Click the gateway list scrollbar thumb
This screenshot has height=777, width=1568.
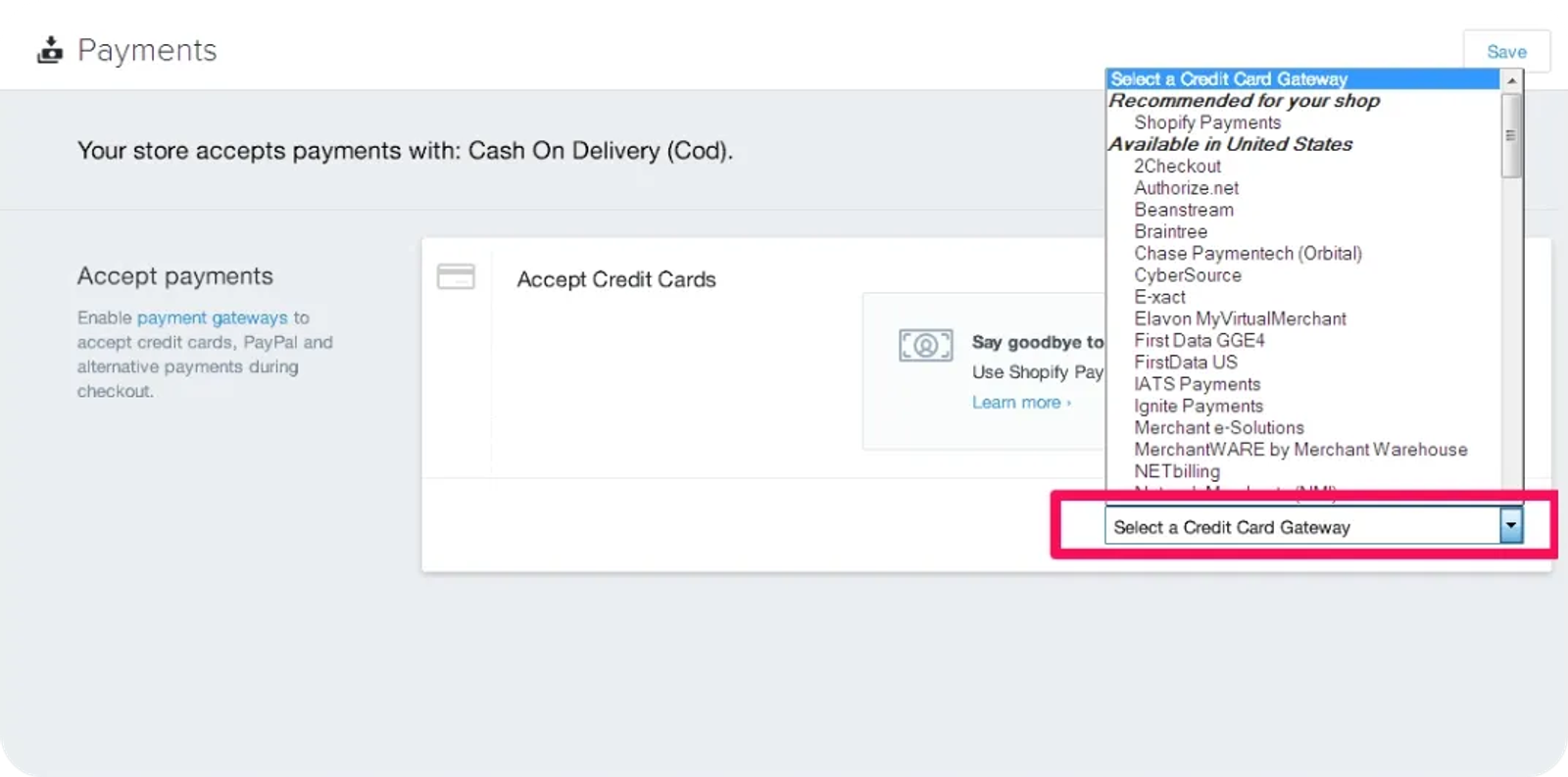pos(1512,135)
